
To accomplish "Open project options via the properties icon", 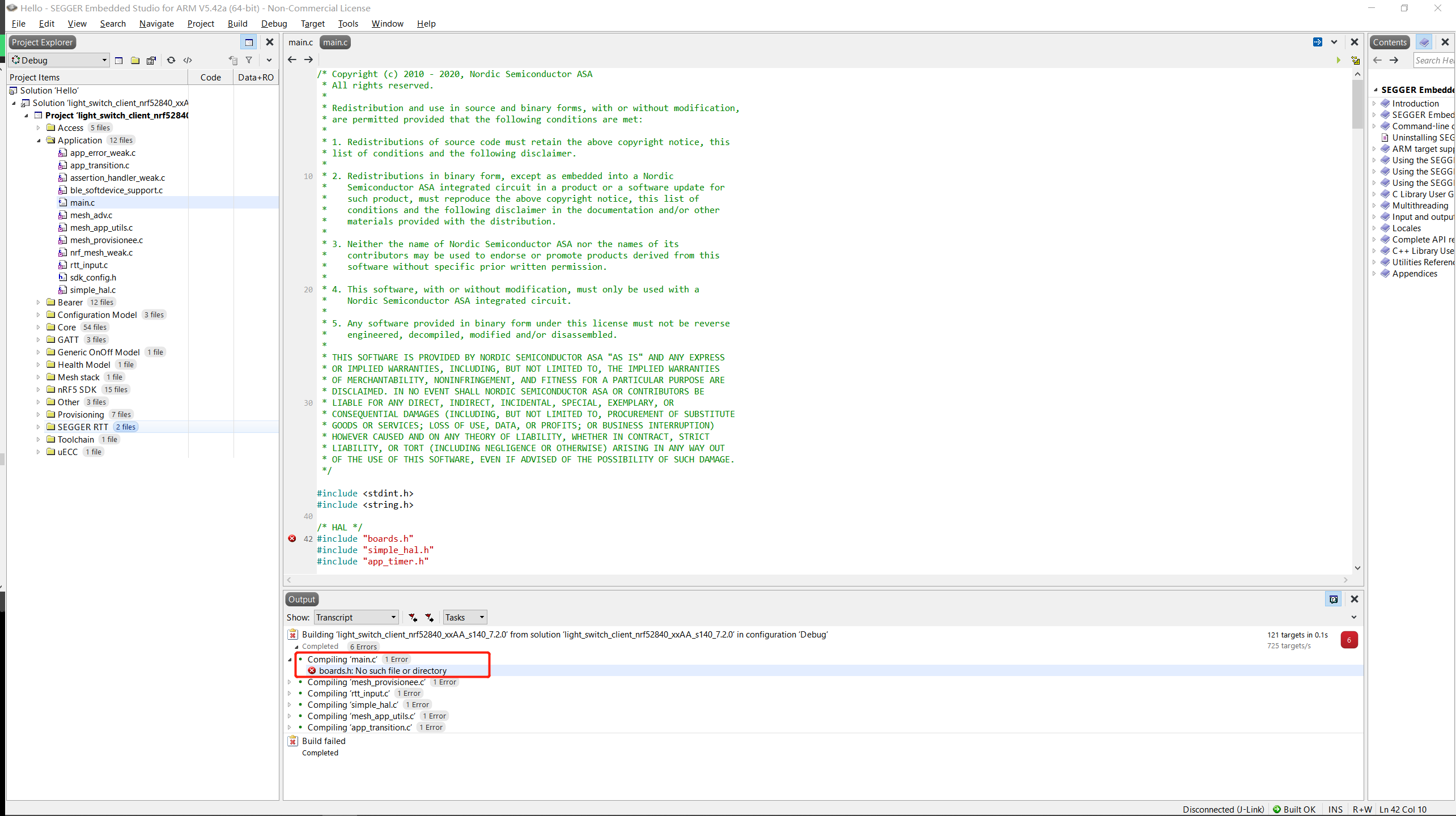I will (x=152, y=60).
